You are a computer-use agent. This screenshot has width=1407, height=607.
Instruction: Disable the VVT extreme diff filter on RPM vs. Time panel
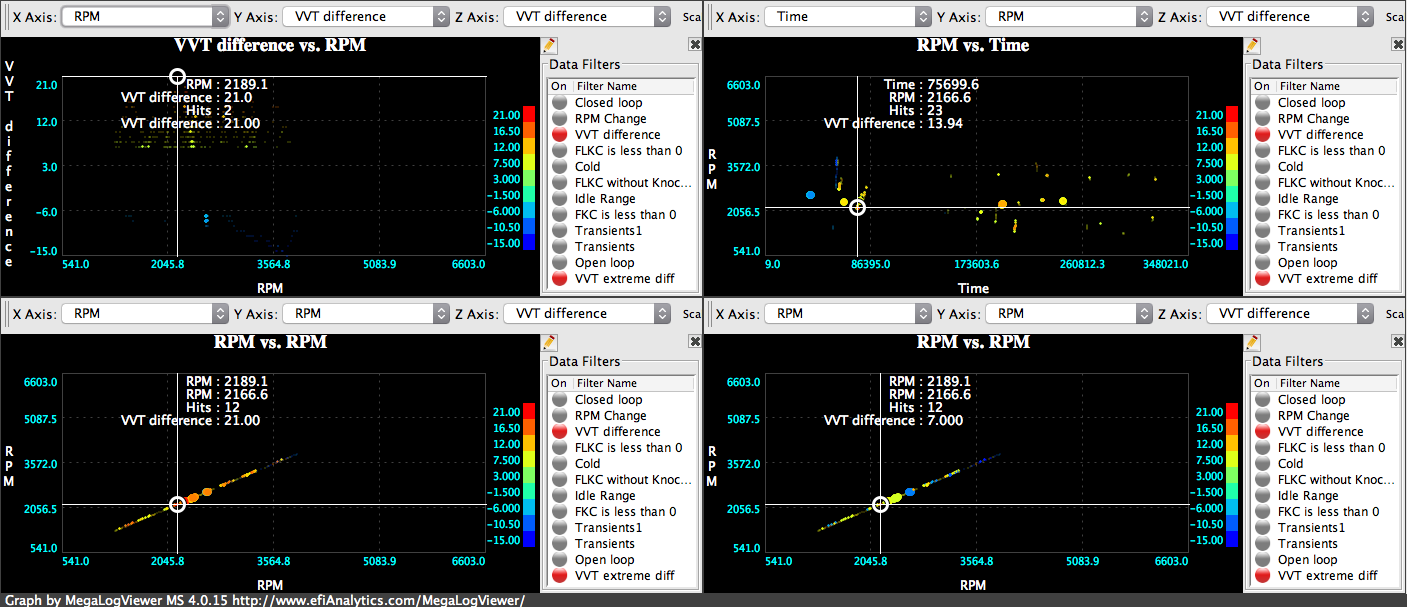coord(1262,278)
